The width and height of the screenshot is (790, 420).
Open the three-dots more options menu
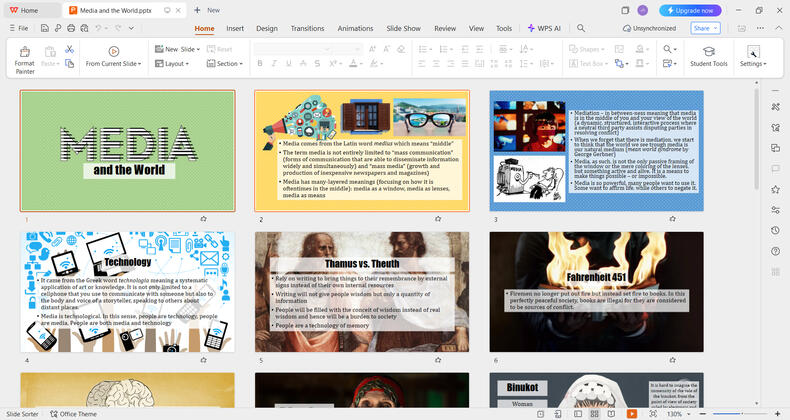click(x=760, y=28)
